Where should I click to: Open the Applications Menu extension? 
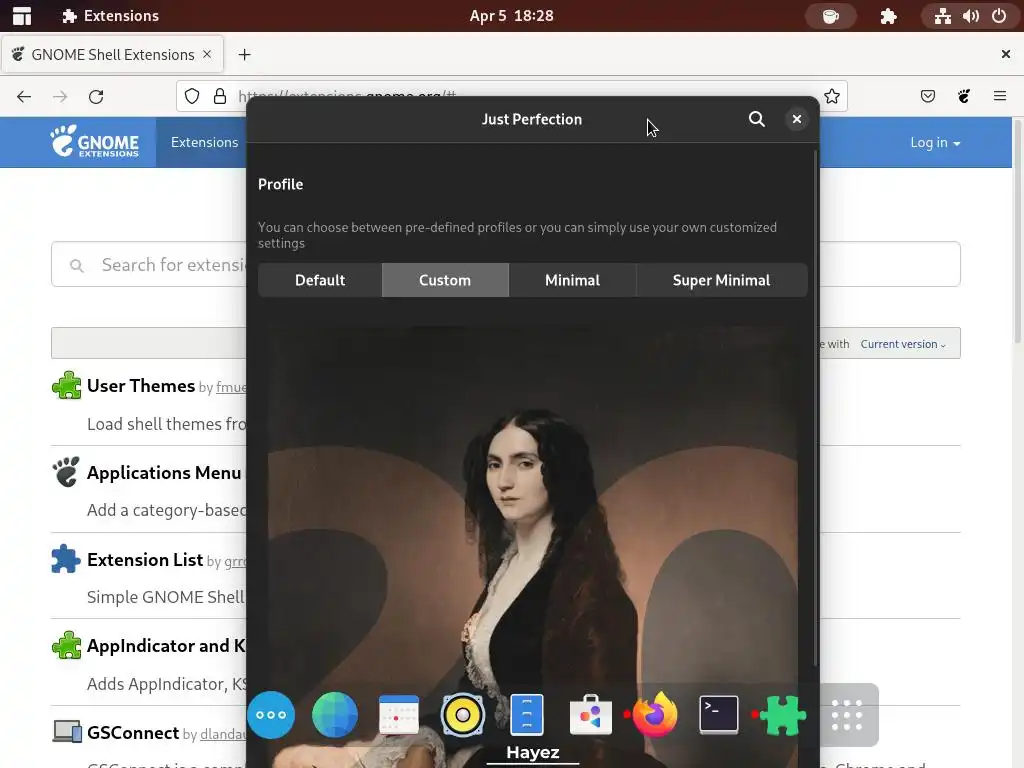click(x=164, y=473)
